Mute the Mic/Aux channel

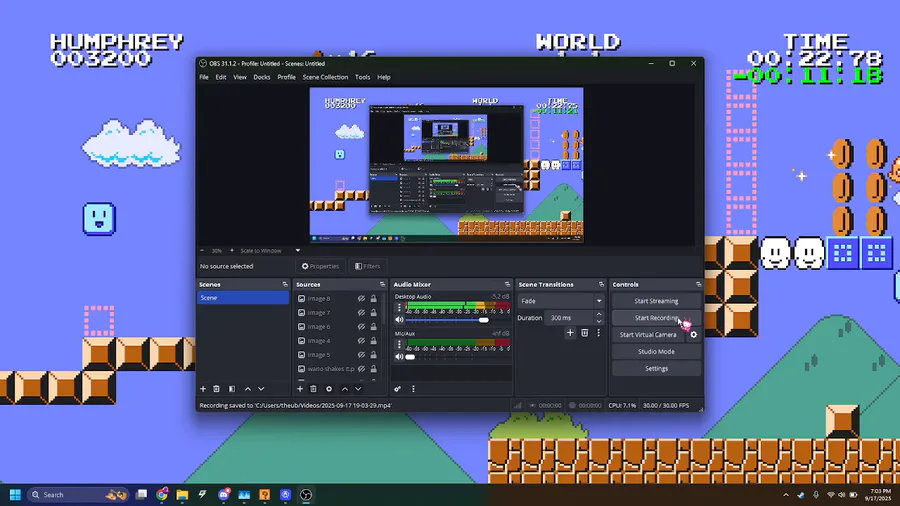[399, 357]
